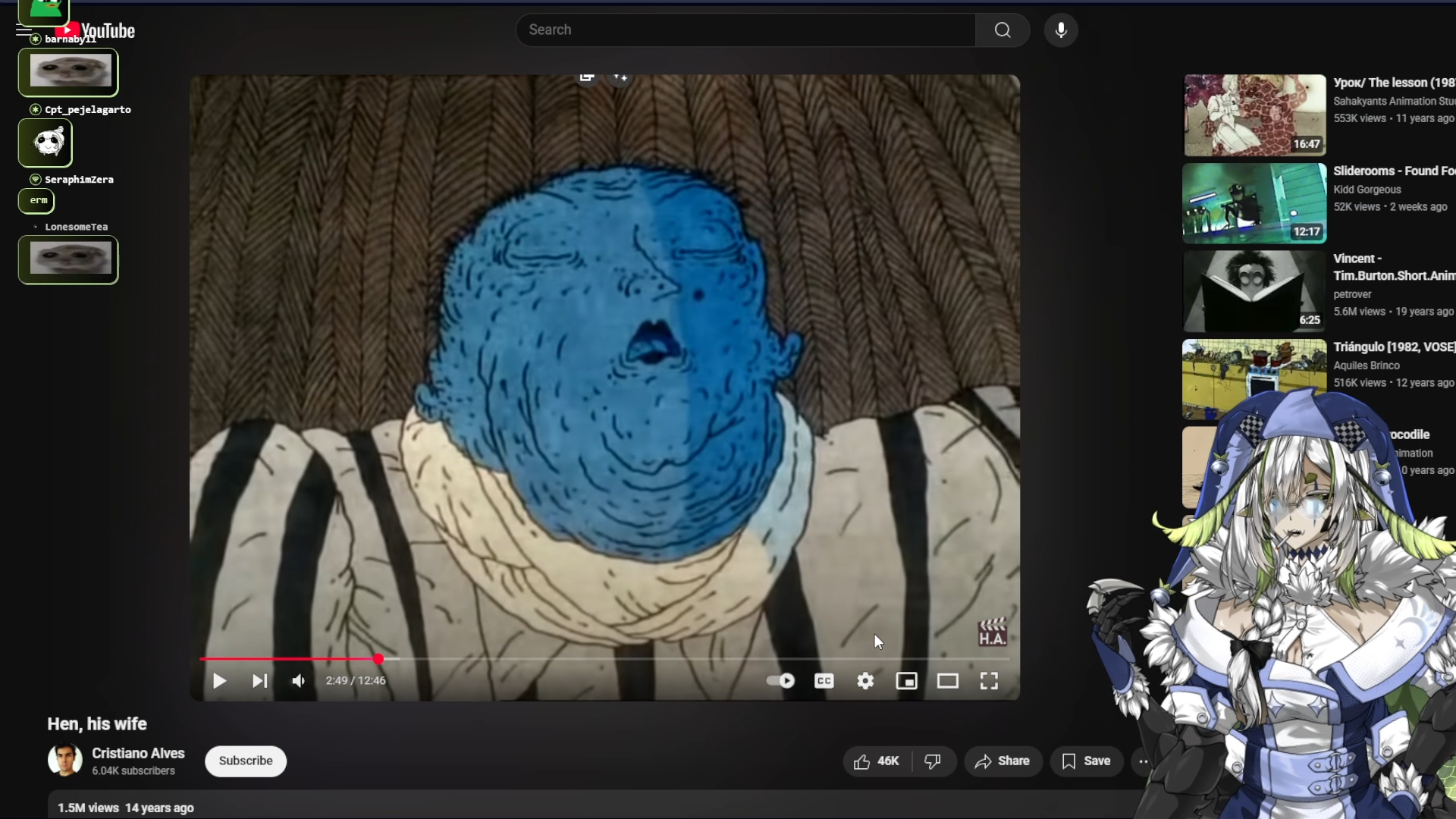This screenshot has height=819, width=1456.
Task: Click the search magnifier button
Action: tap(1003, 30)
